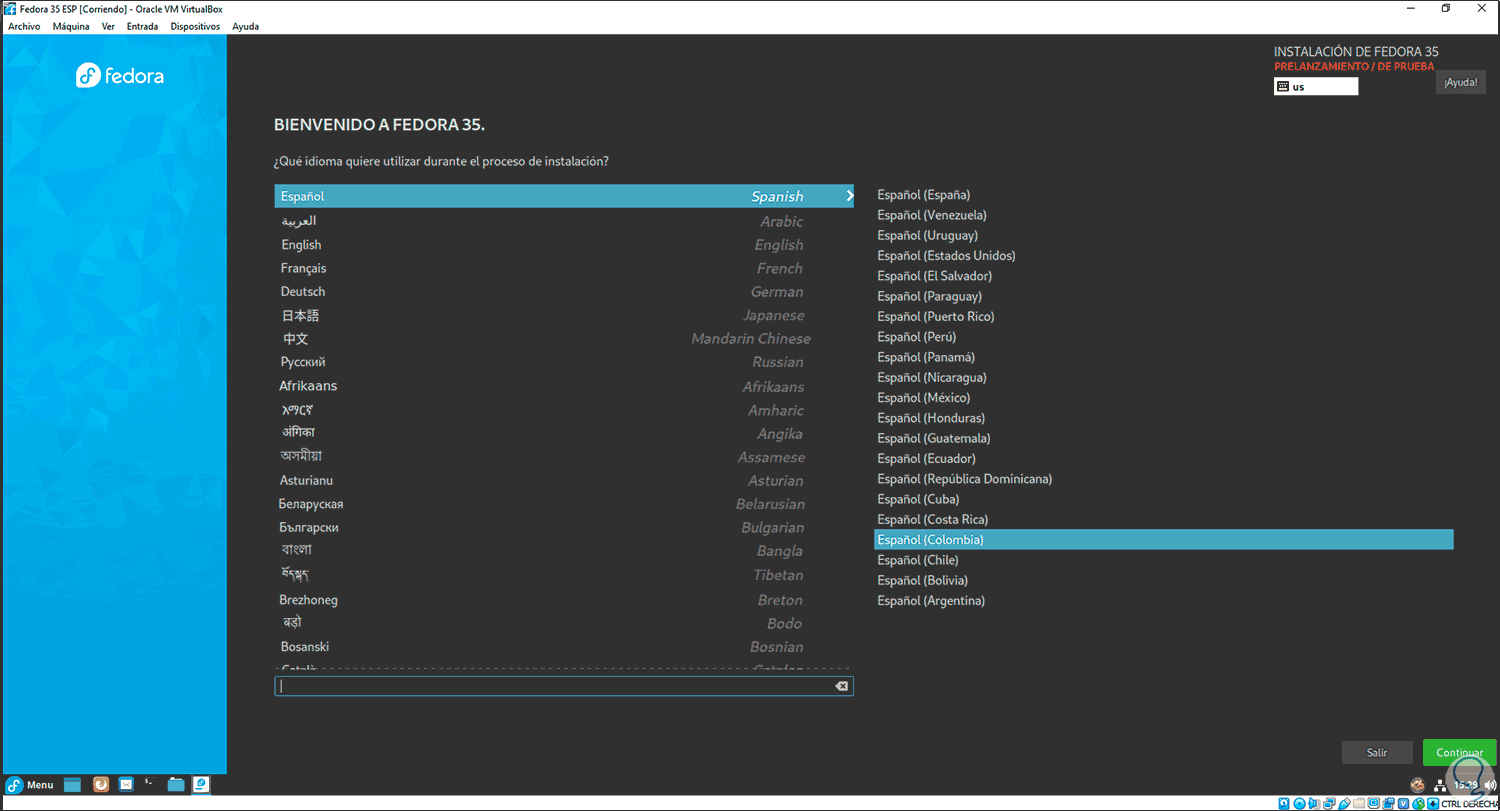Select the Japanese language row
This screenshot has width=1500, height=811.
coord(564,315)
